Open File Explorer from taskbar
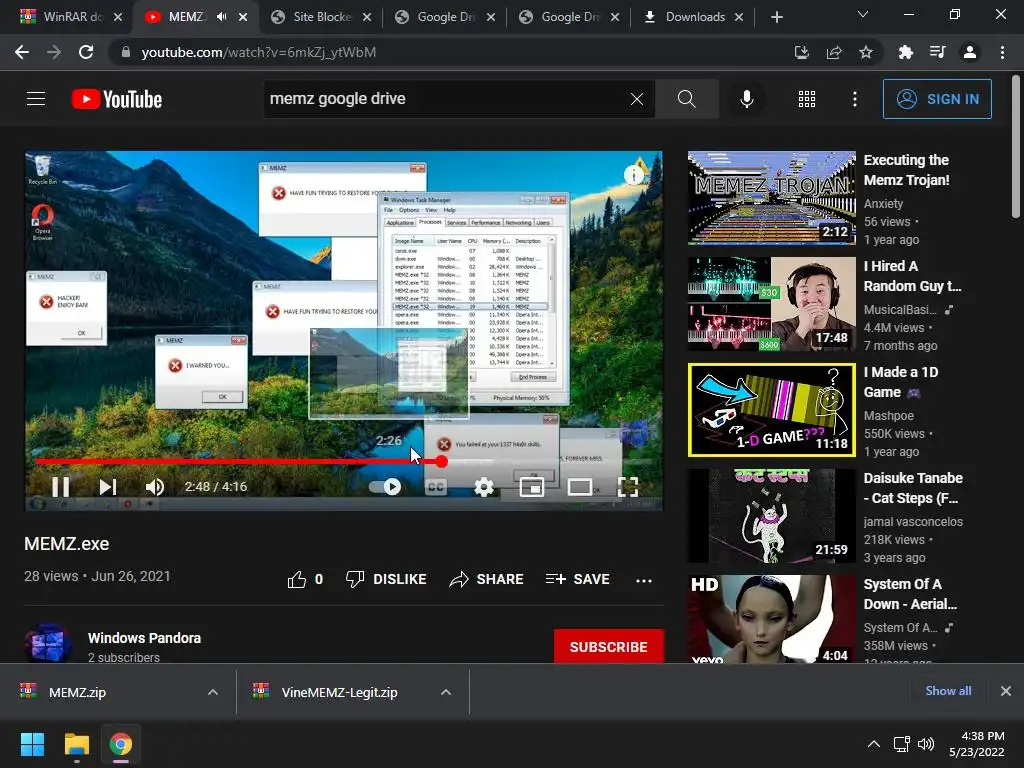 pyautogui.click(x=76, y=744)
